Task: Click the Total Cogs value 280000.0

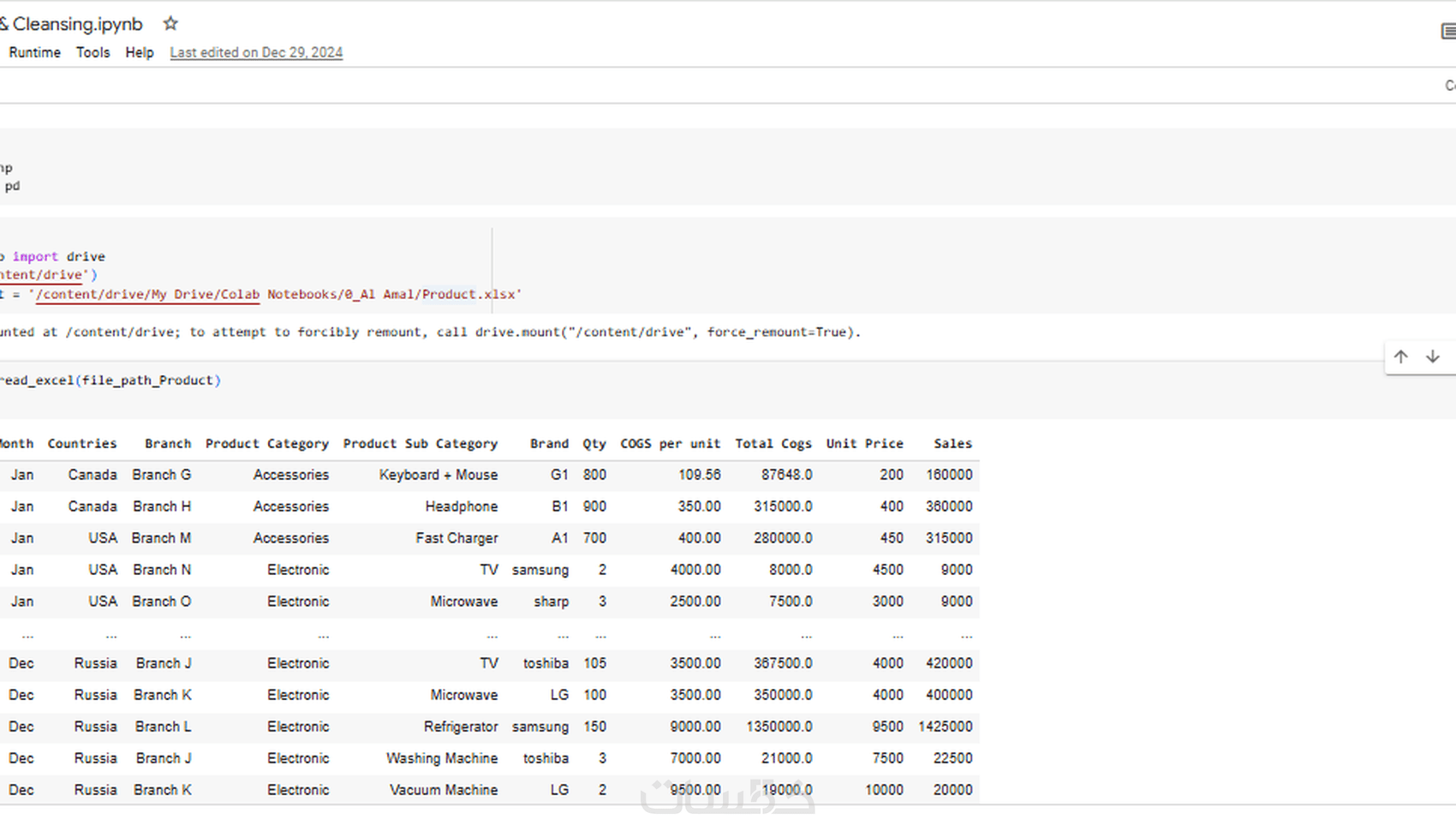Action: pos(783,538)
